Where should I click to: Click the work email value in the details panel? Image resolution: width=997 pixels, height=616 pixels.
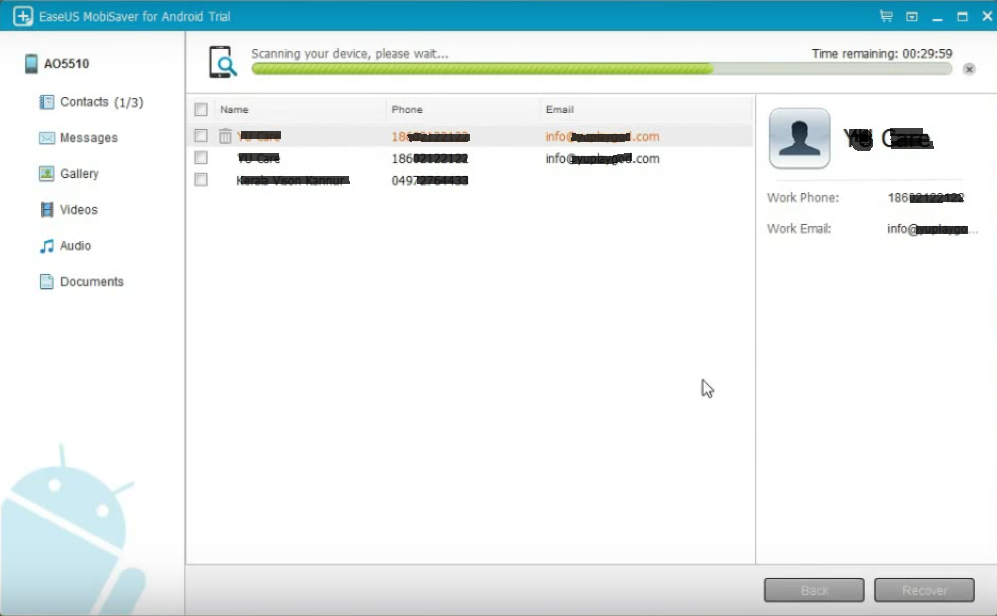point(932,229)
